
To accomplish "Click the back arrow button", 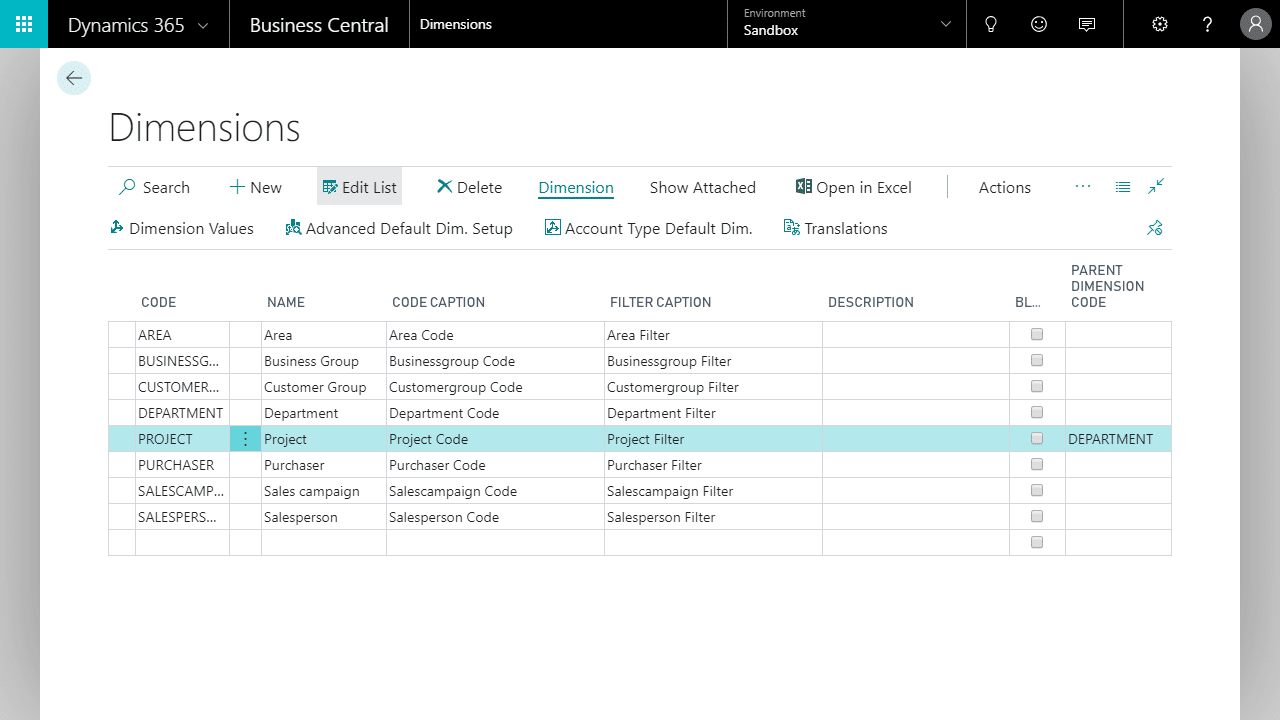I will (74, 78).
